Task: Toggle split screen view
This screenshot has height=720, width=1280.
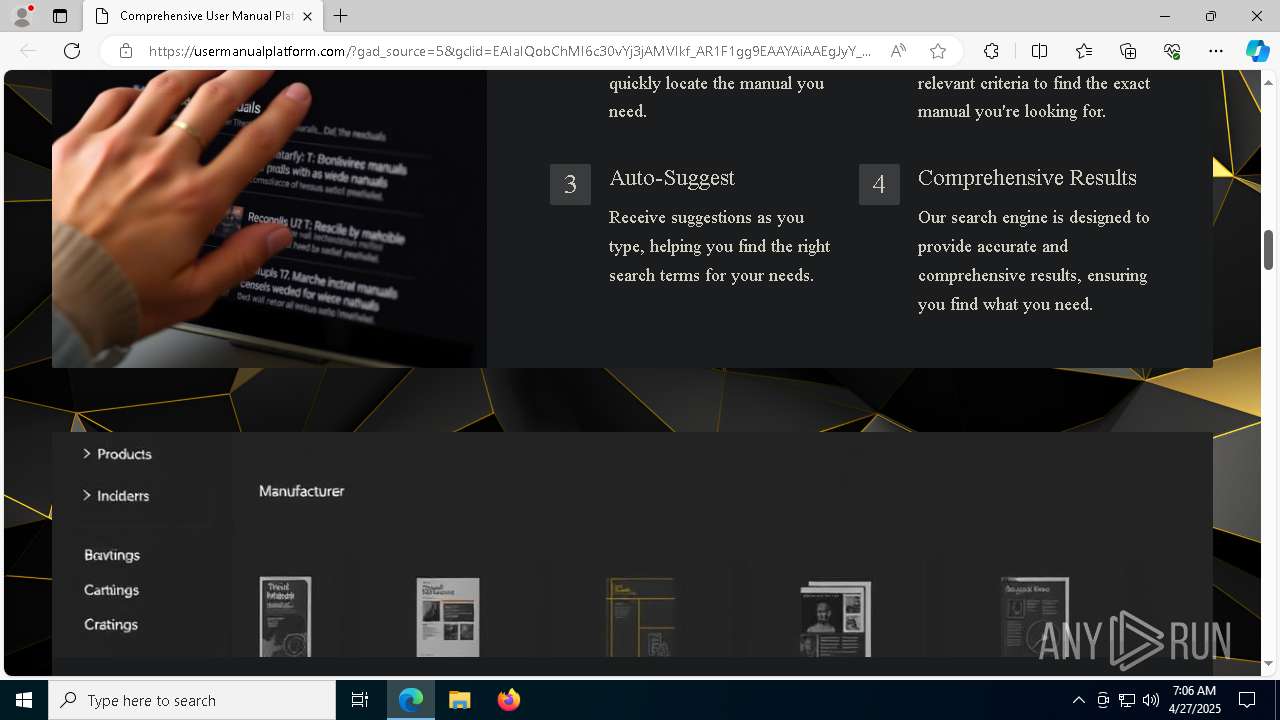Action: pyautogui.click(x=1039, y=51)
